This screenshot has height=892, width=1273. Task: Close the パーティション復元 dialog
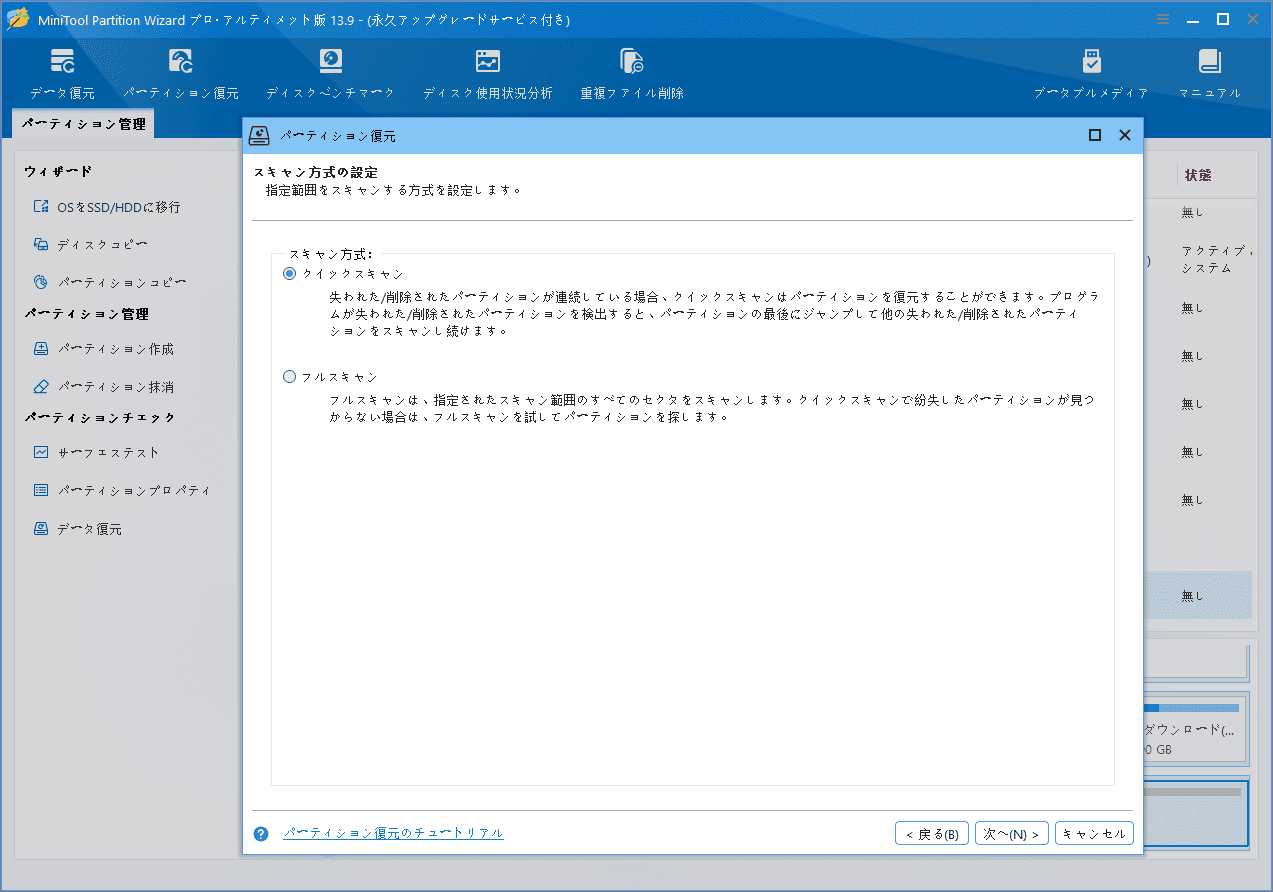click(1125, 135)
